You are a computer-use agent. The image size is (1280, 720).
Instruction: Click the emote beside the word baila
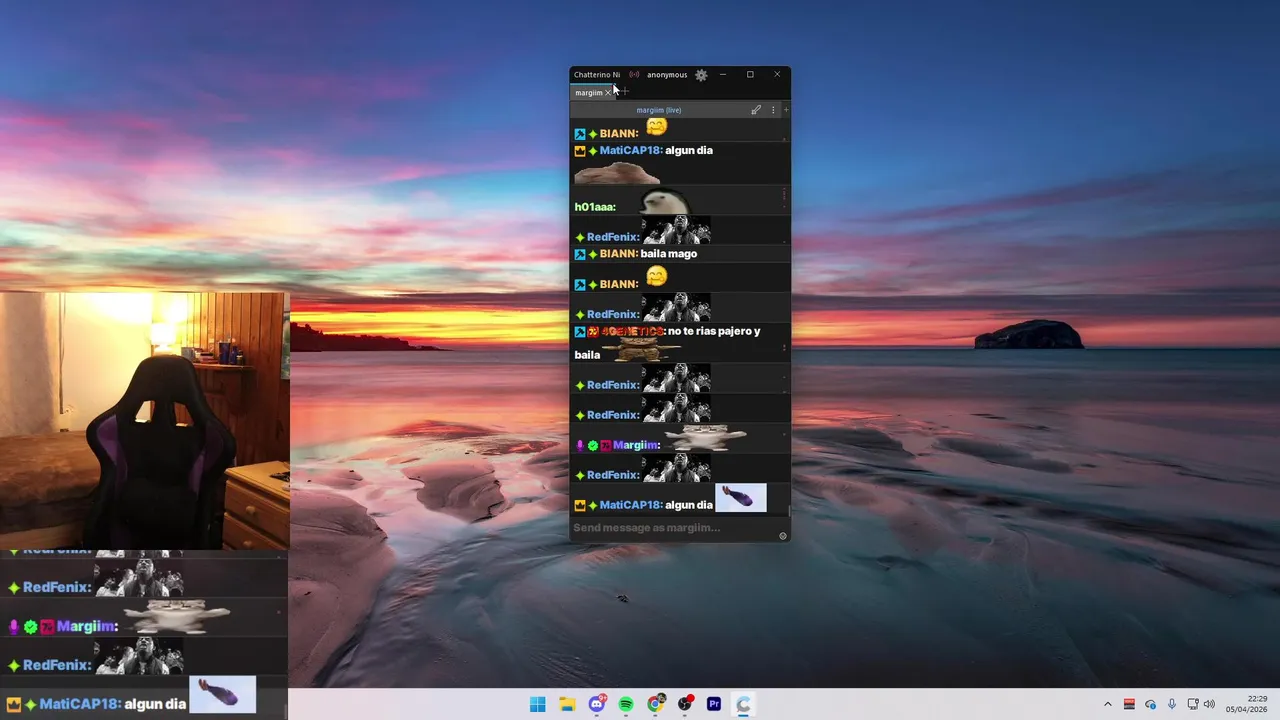pos(643,350)
